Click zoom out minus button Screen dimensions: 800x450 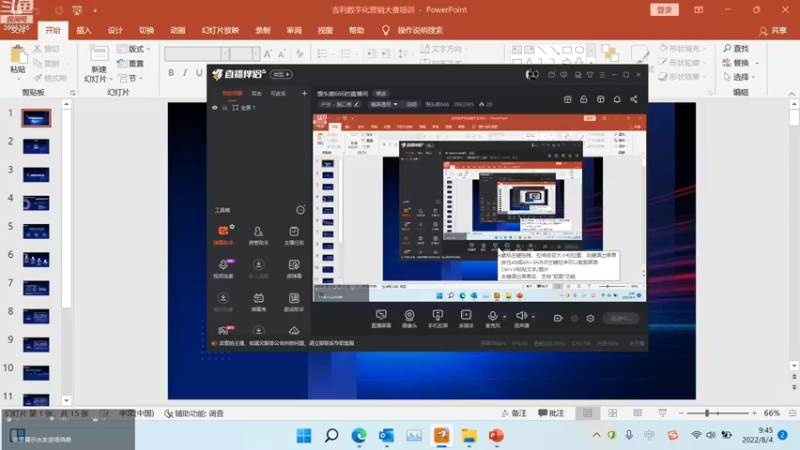click(681, 413)
